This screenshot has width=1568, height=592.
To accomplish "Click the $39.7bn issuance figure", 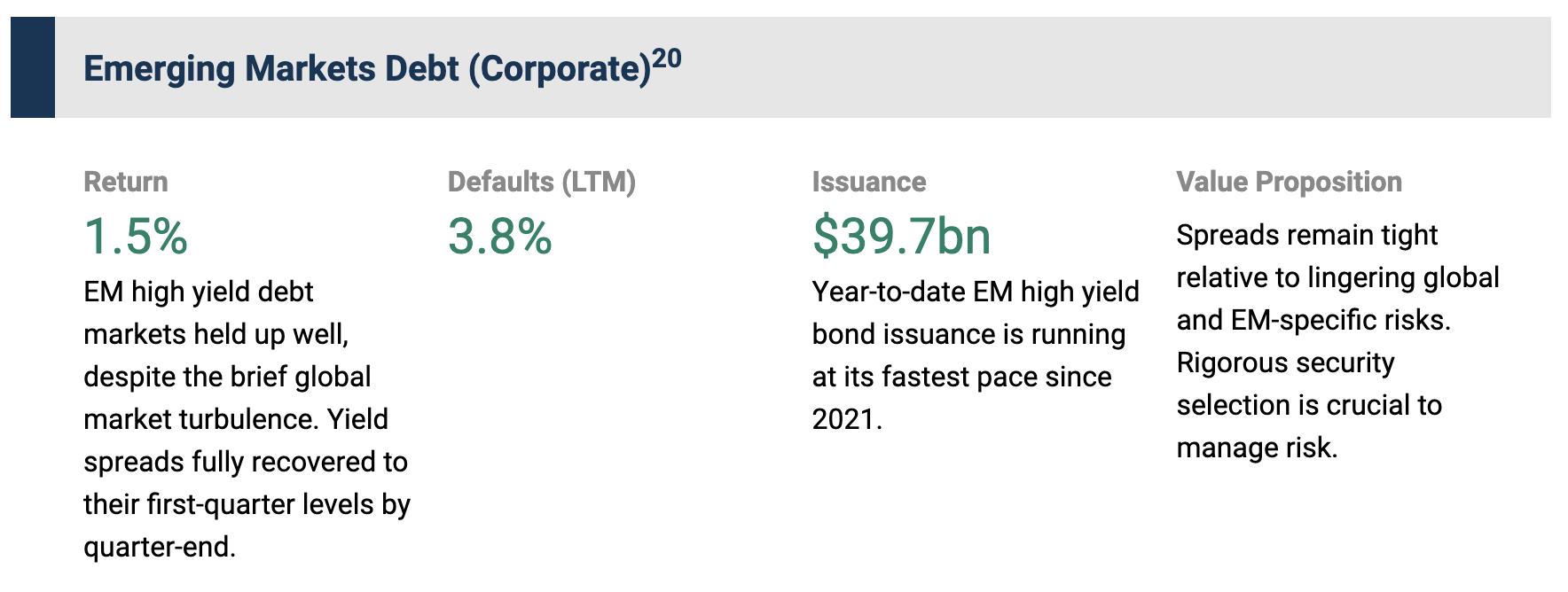I will click(x=901, y=237).
